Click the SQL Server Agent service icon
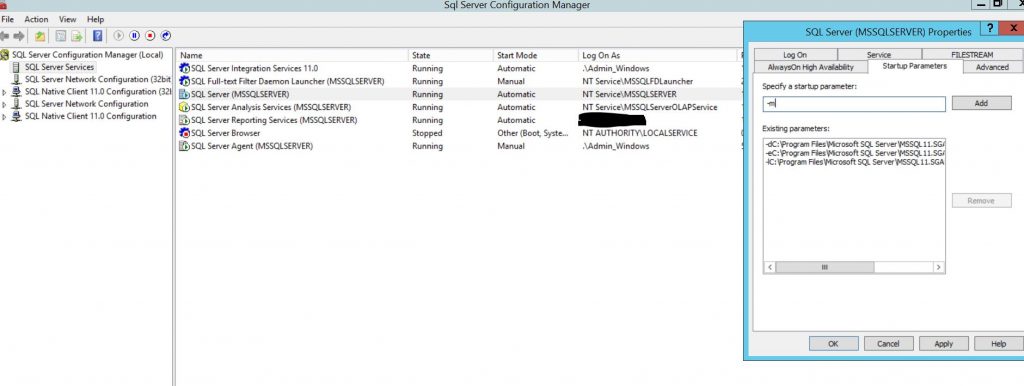The image size is (1024, 386). coord(184,146)
